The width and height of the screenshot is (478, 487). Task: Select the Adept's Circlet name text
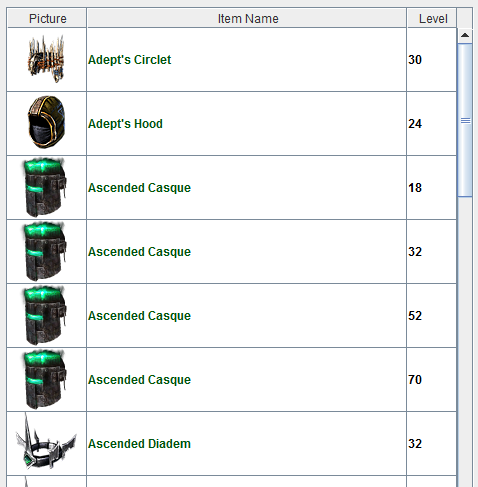click(x=129, y=60)
